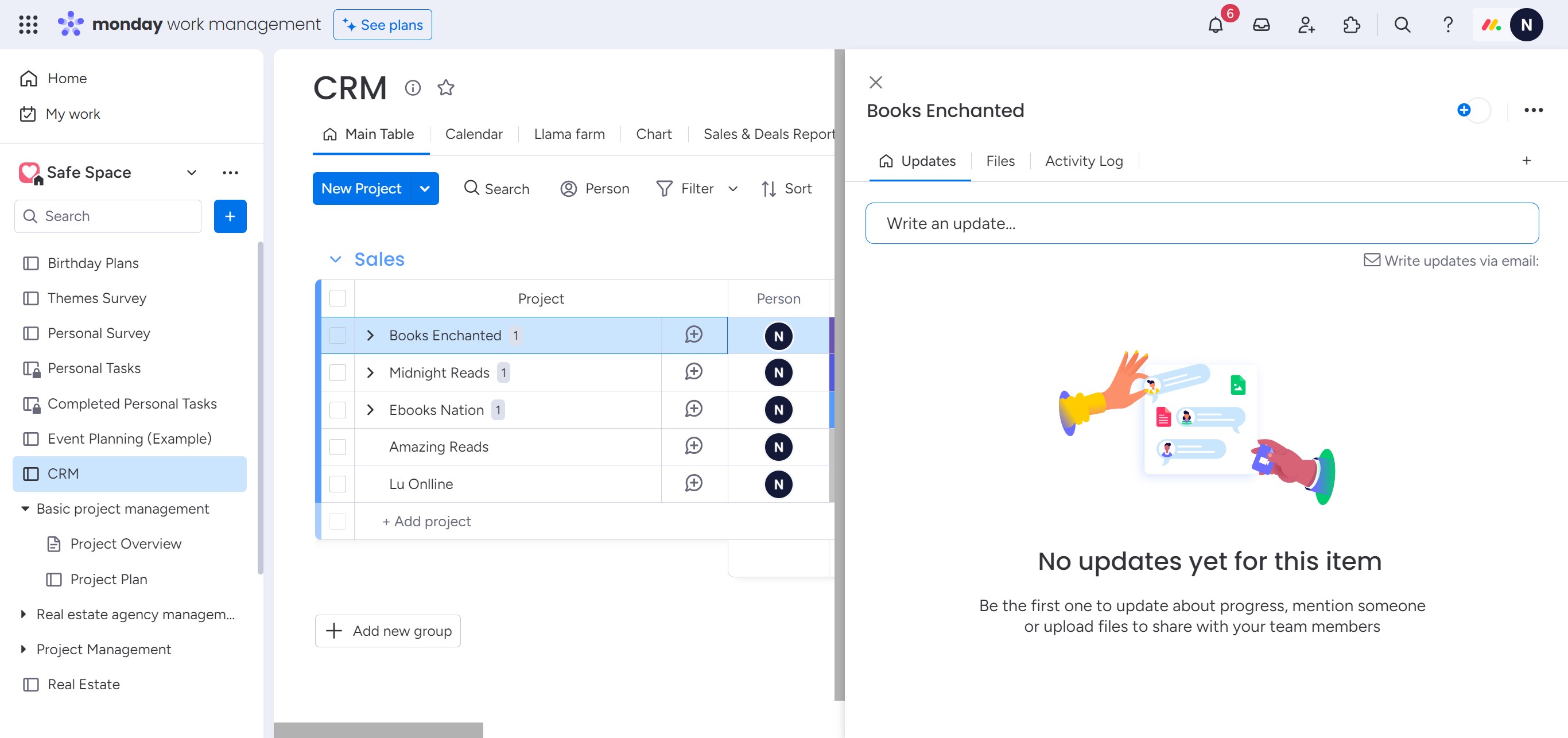Viewport: 1568px width, 738px height.
Task: Click Books Enchanted purple status cell
Action: tap(832, 335)
